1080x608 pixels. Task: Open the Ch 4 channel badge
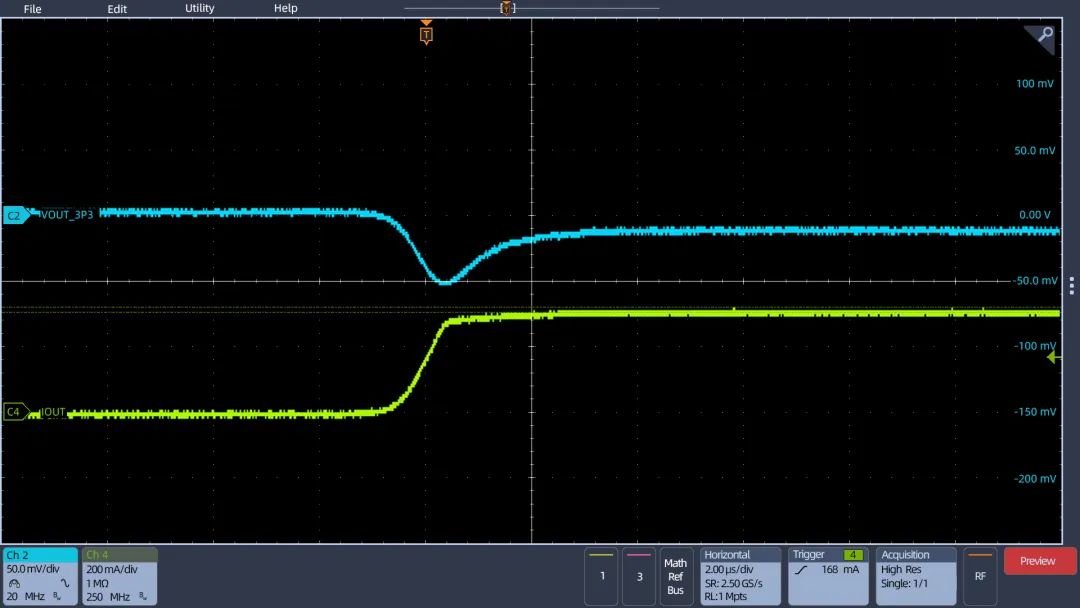tap(120, 576)
